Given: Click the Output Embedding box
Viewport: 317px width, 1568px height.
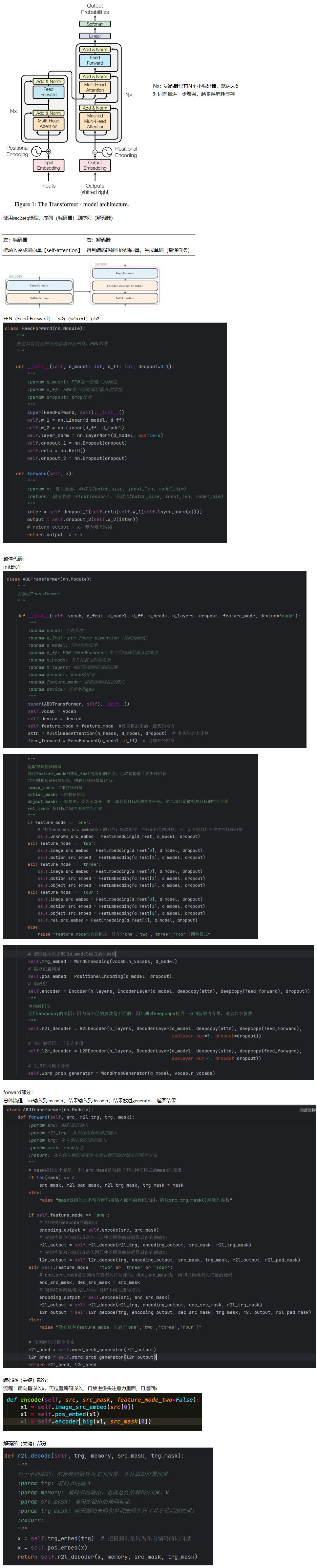Looking at the screenshot, I should coord(95,165).
